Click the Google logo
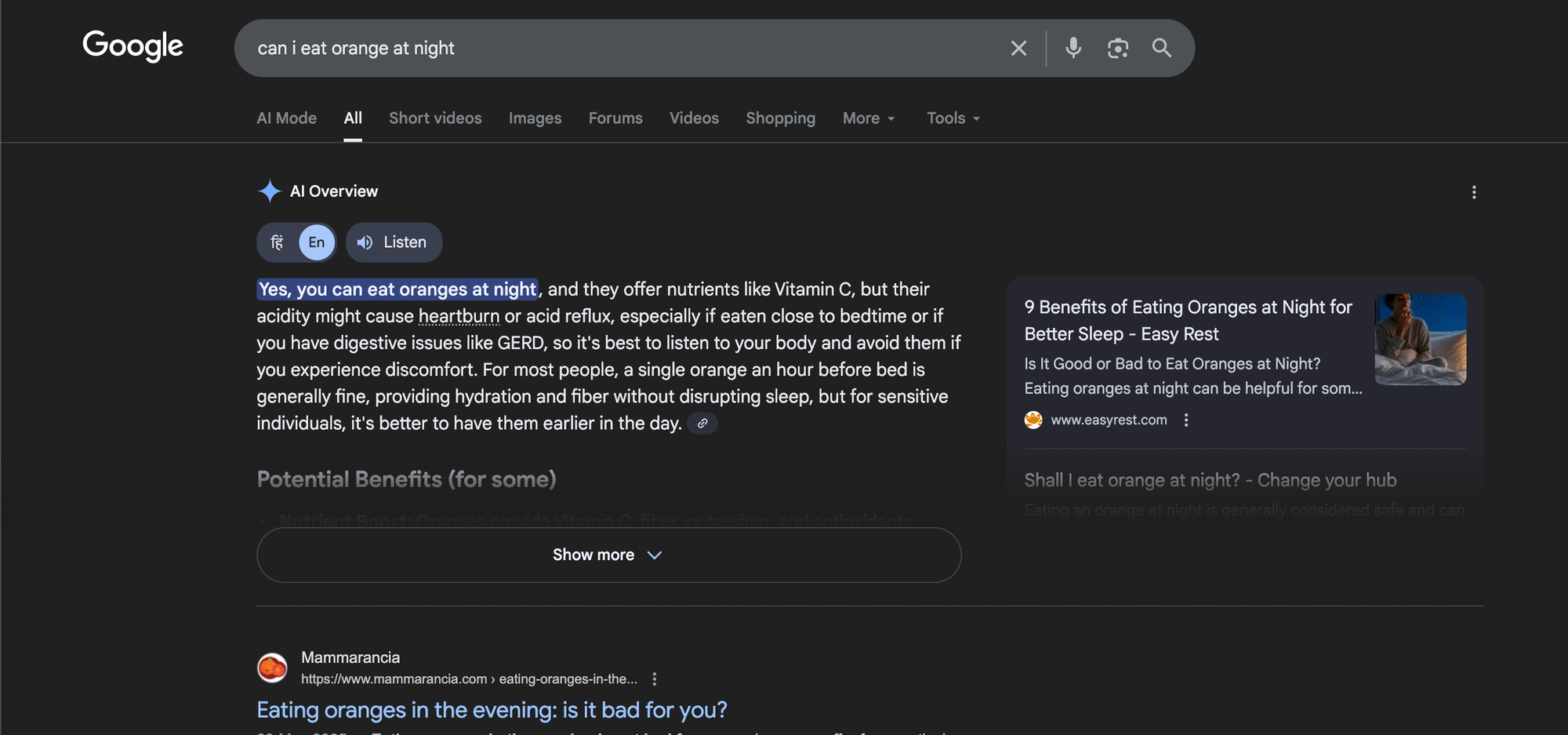The width and height of the screenshot is (1568, 735). point(132,46)
